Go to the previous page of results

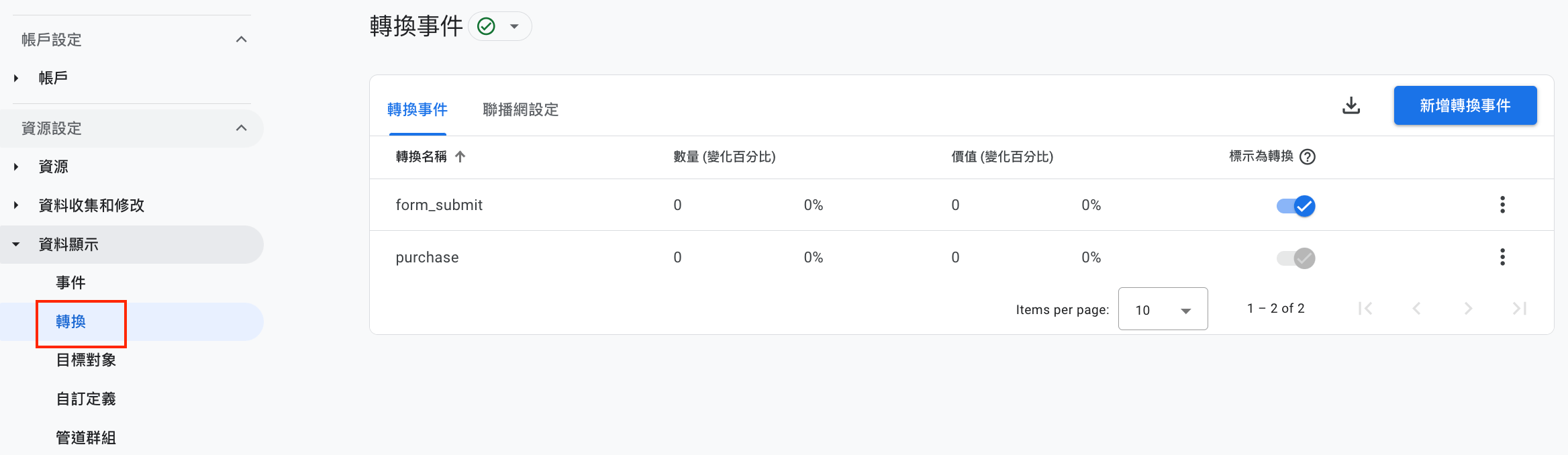1416,309
